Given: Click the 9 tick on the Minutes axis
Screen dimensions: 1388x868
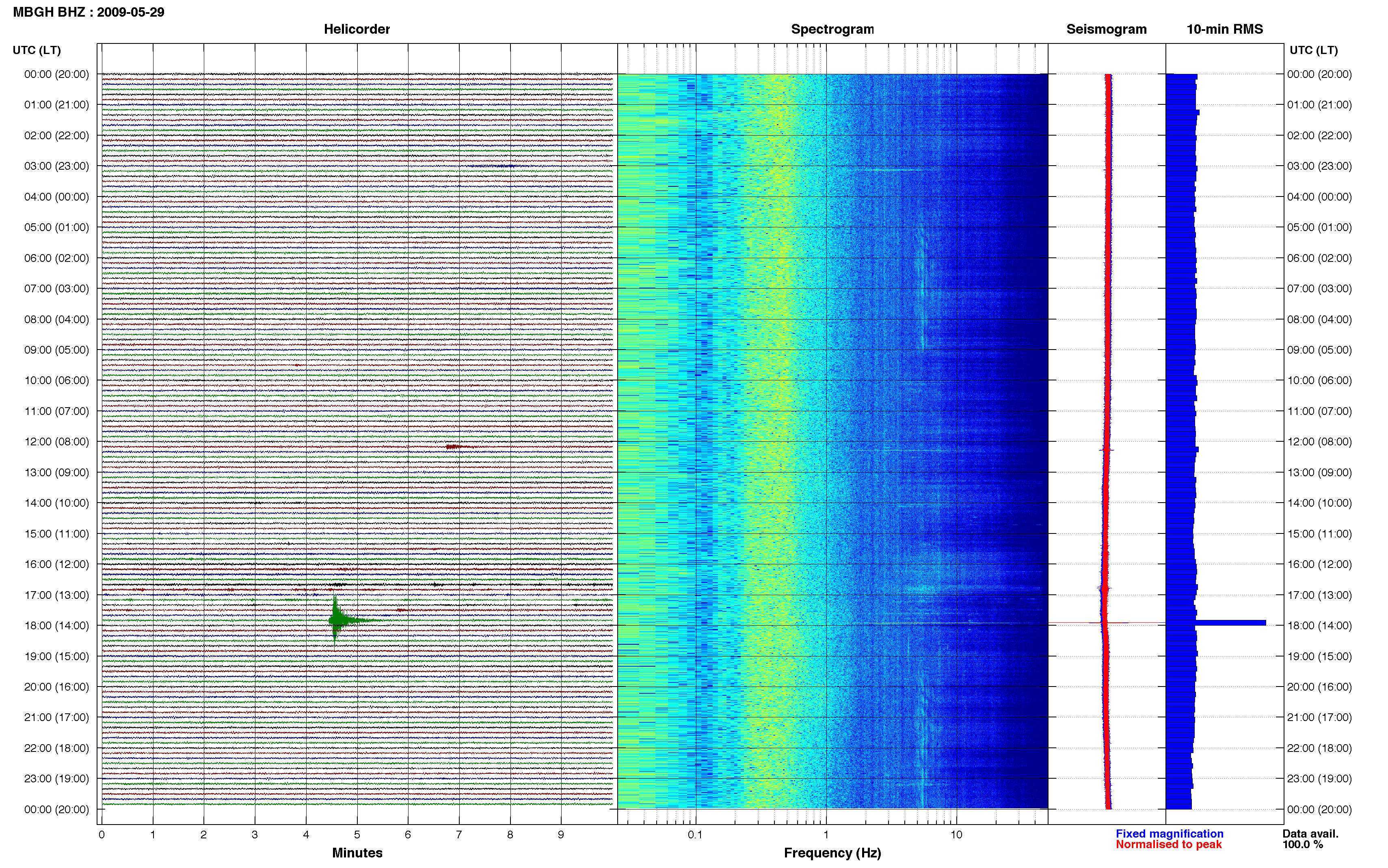Looking at the screenshot, I should coord(561,835).
